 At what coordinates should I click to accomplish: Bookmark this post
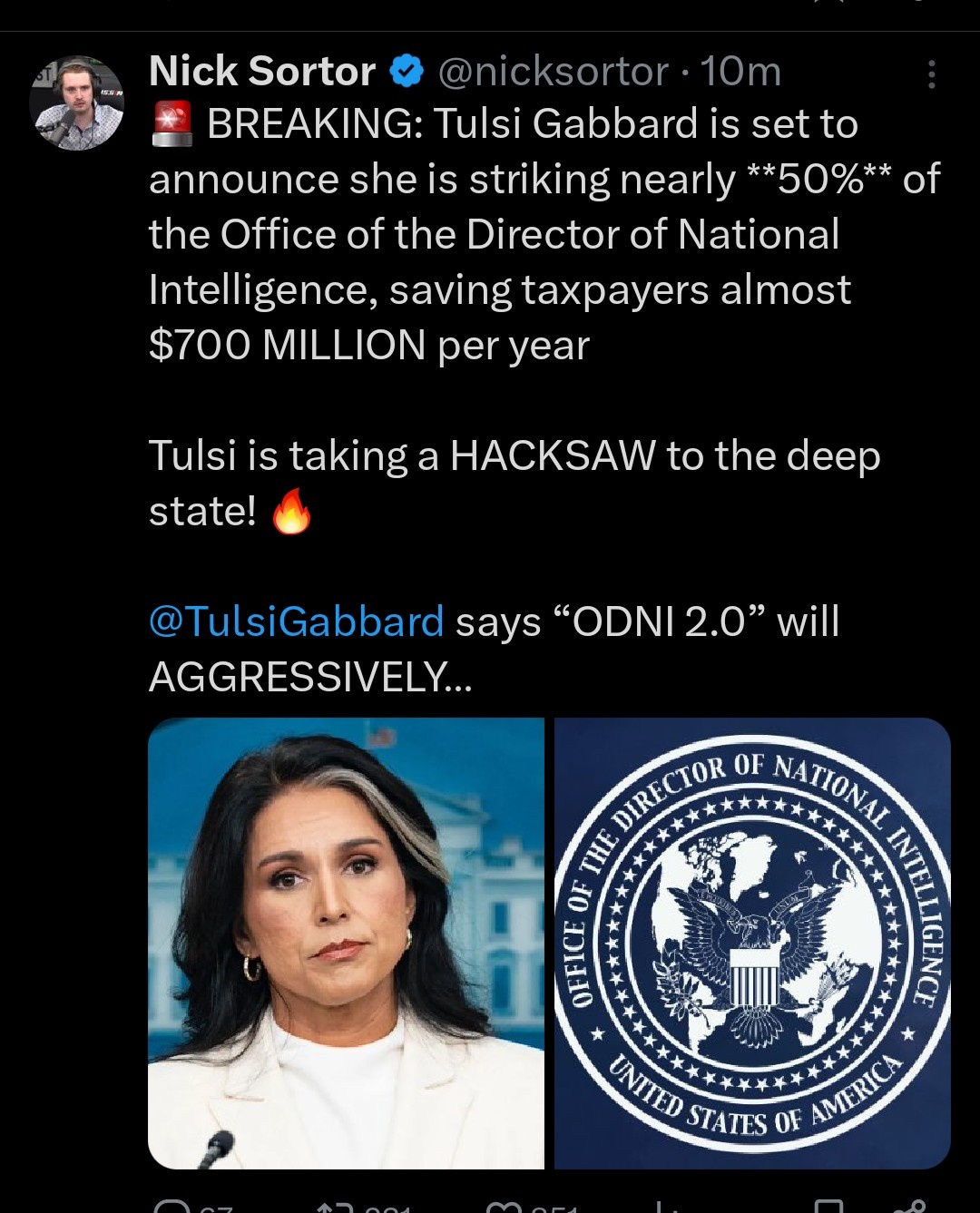[x=828, y=1207]
